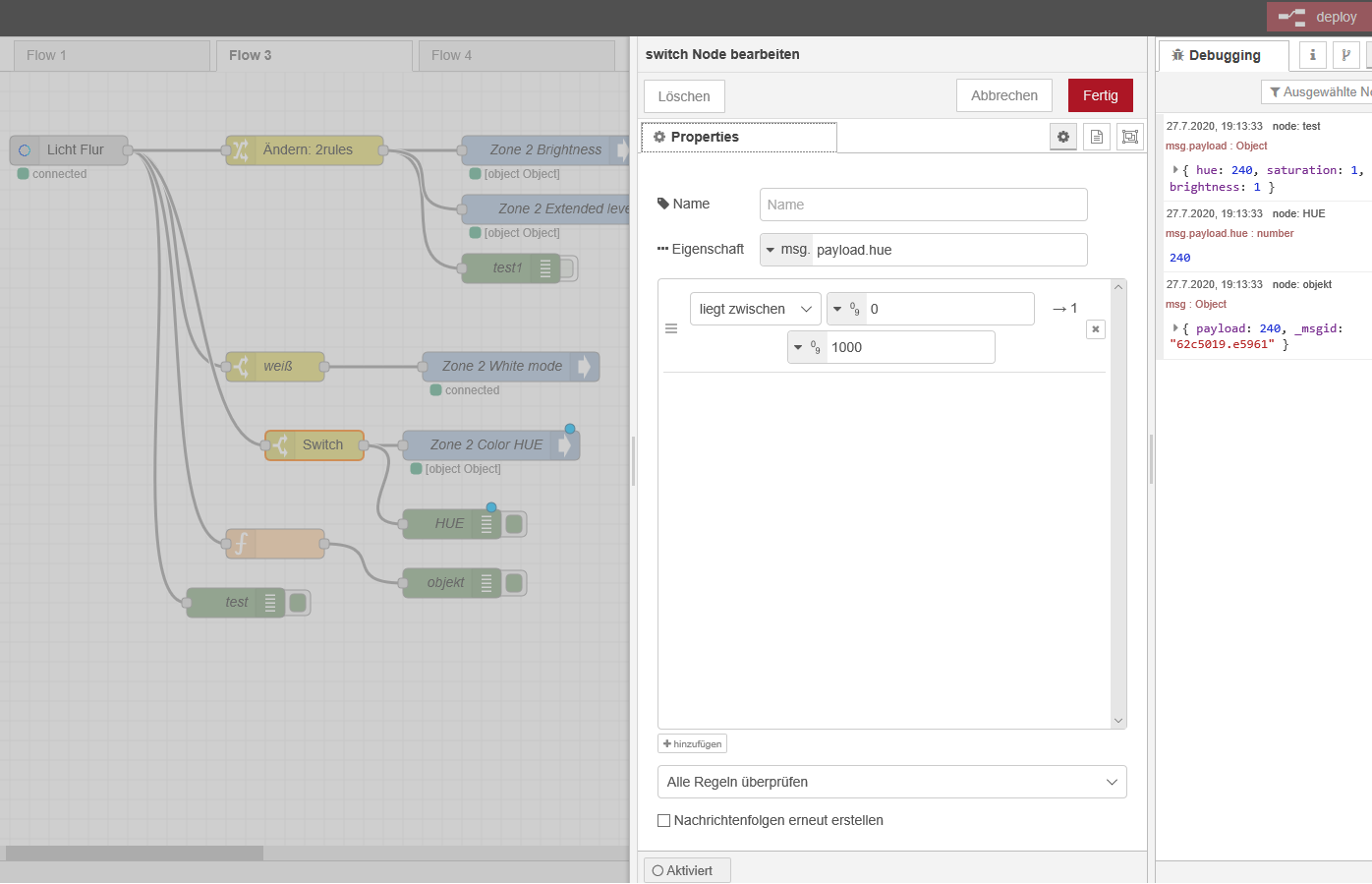
Task: Toggle the Aktiviert node state button
Action: pyautogui.click(x=687, y=870)
